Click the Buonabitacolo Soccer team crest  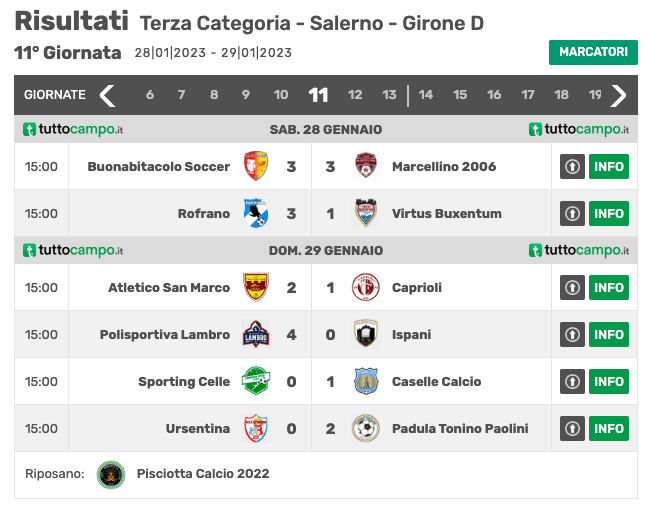[x=256, y=166]
